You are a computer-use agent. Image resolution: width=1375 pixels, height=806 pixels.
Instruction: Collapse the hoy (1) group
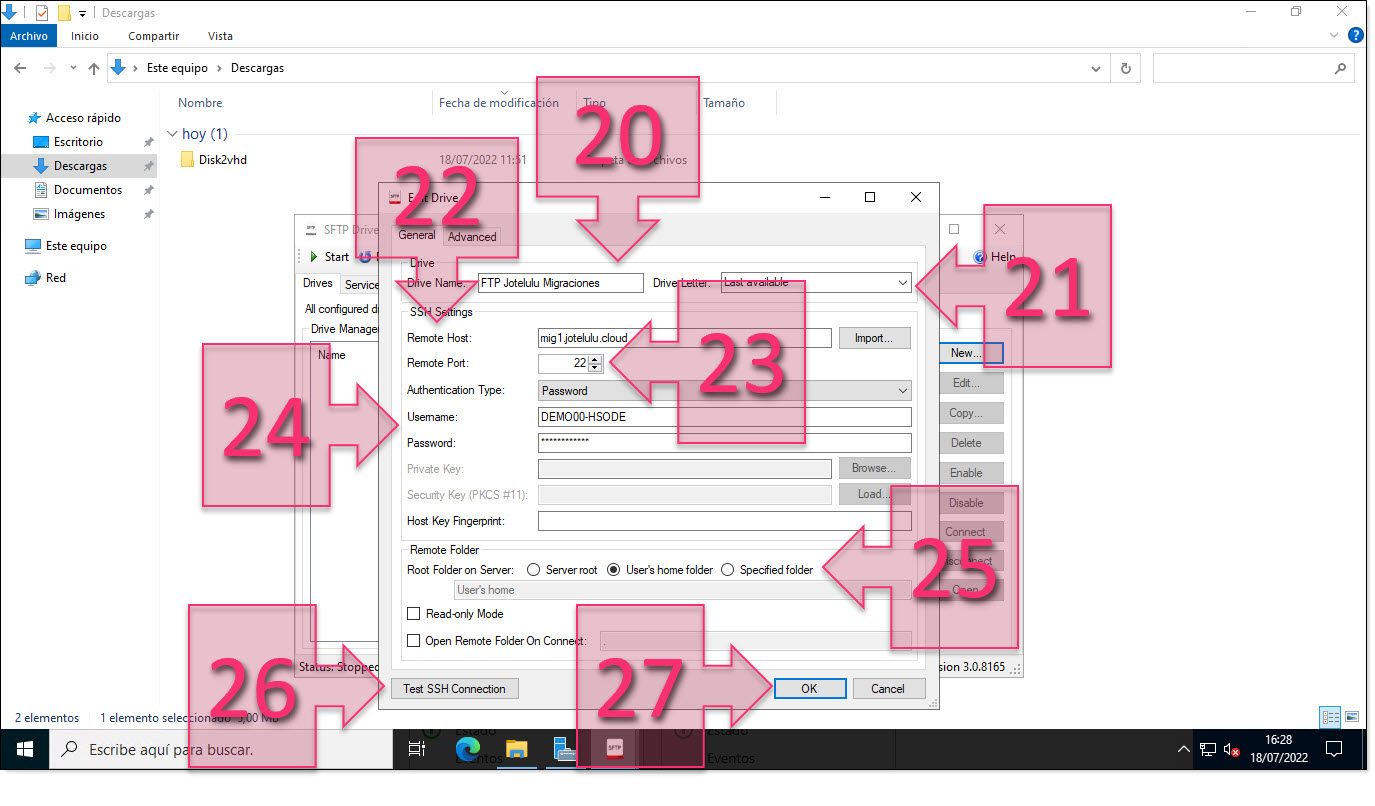pos(172,134)
